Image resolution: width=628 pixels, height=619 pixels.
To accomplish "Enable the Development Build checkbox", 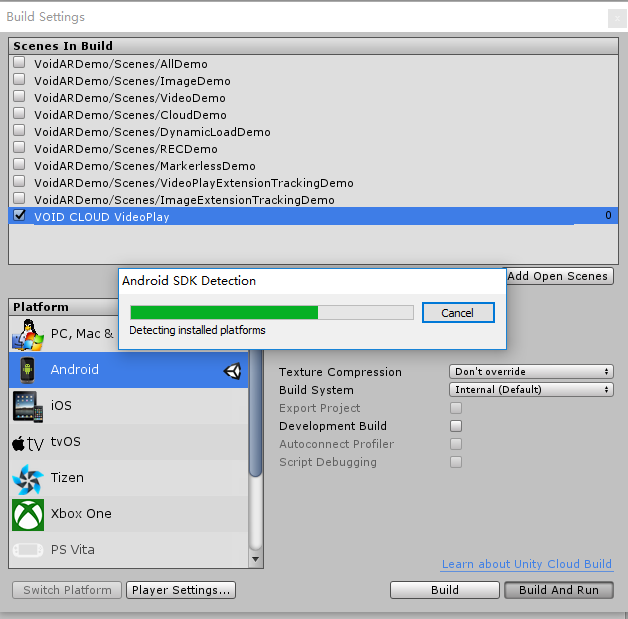I will pyautogui.click(x=456, y=426).
